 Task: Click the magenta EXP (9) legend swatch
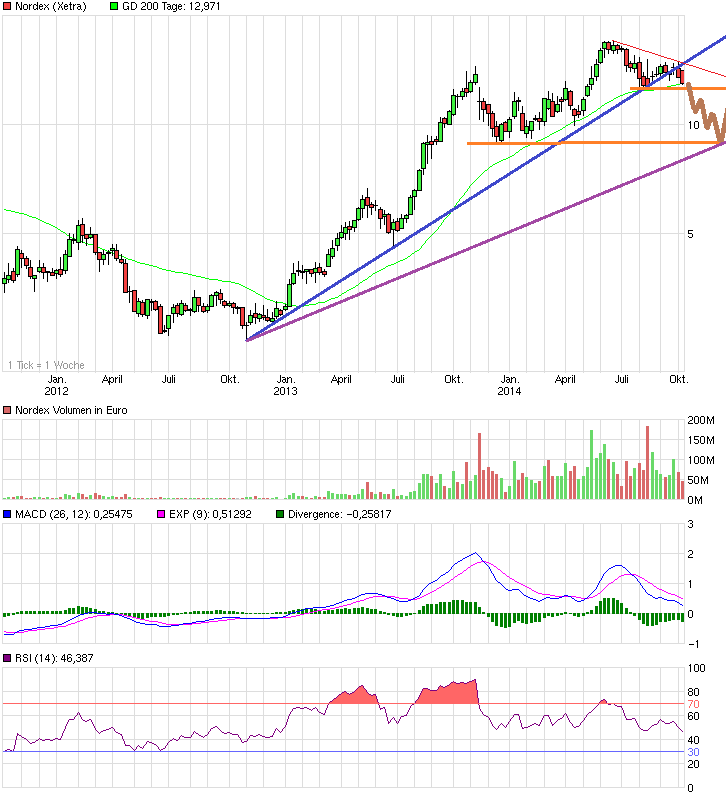pyautogui.click(x=161, y=514)
